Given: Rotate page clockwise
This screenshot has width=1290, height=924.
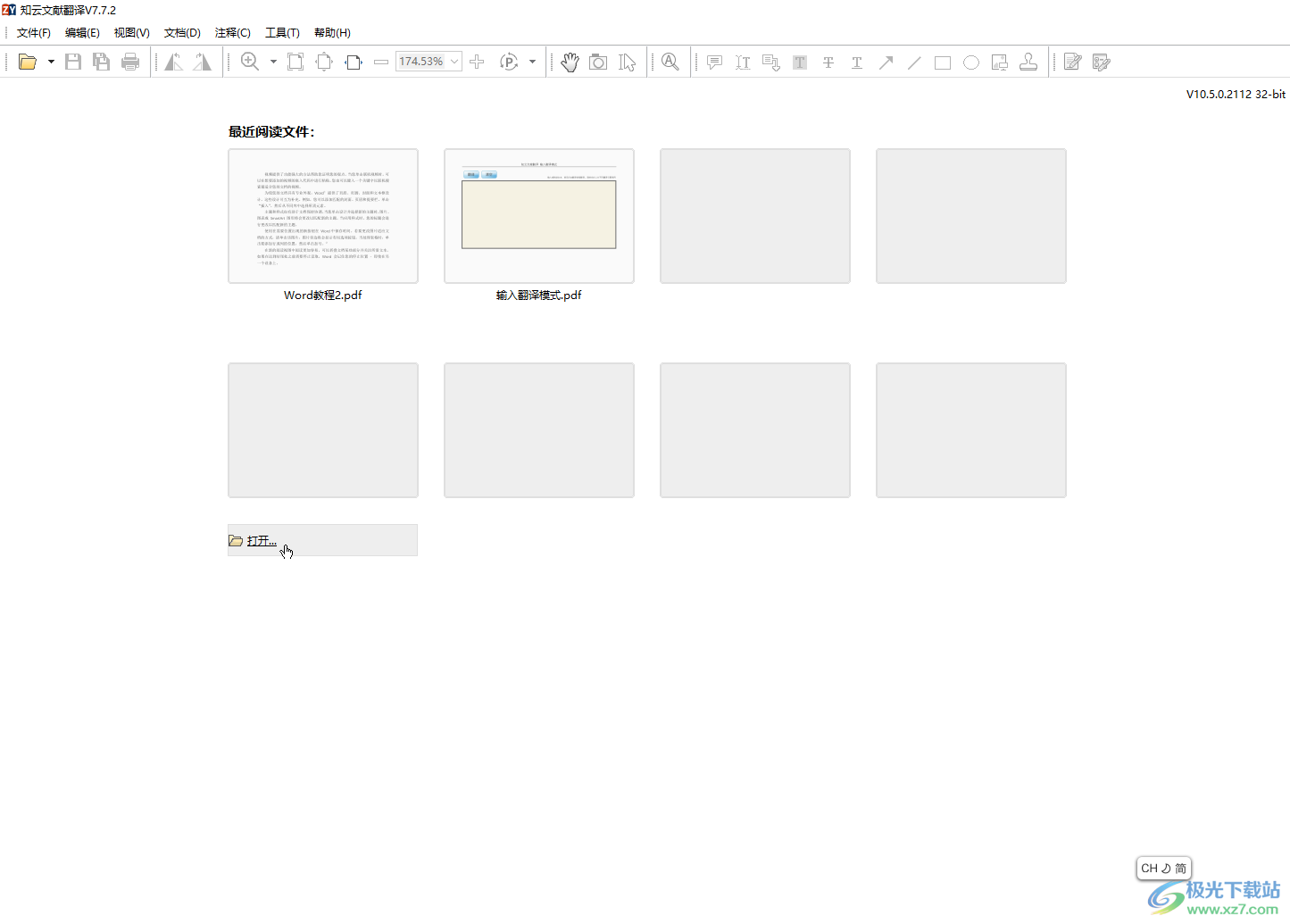Looking at the screenshot, I should coord(203,62).
